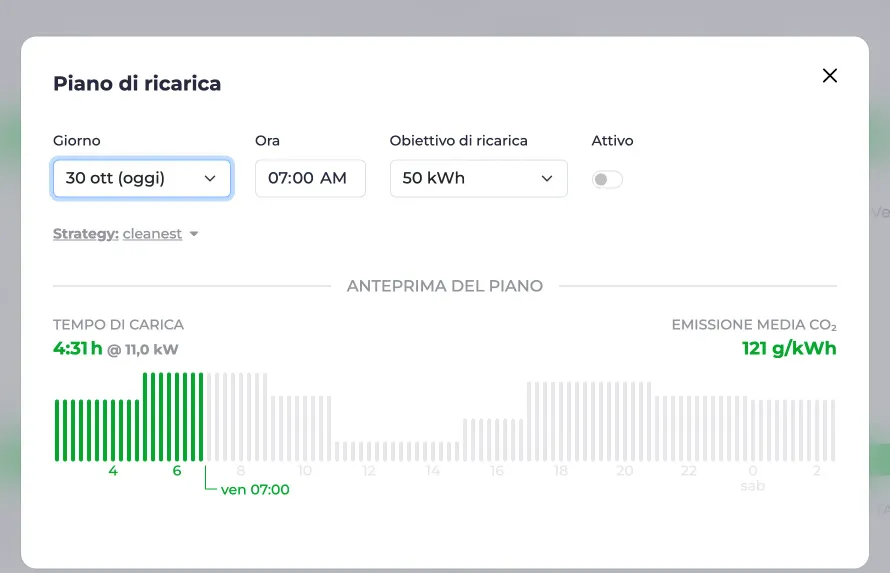This screenshot has width=890, height=573.
Task: Close the Piano di ricarica dialog
Action: 829,75
